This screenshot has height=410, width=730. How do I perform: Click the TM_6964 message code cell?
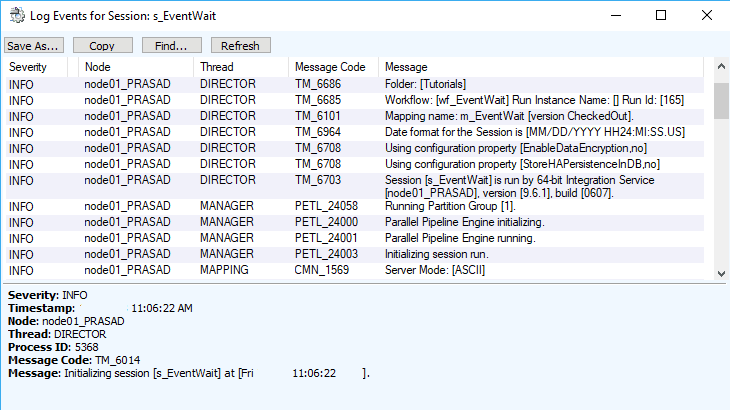[318, 132]
